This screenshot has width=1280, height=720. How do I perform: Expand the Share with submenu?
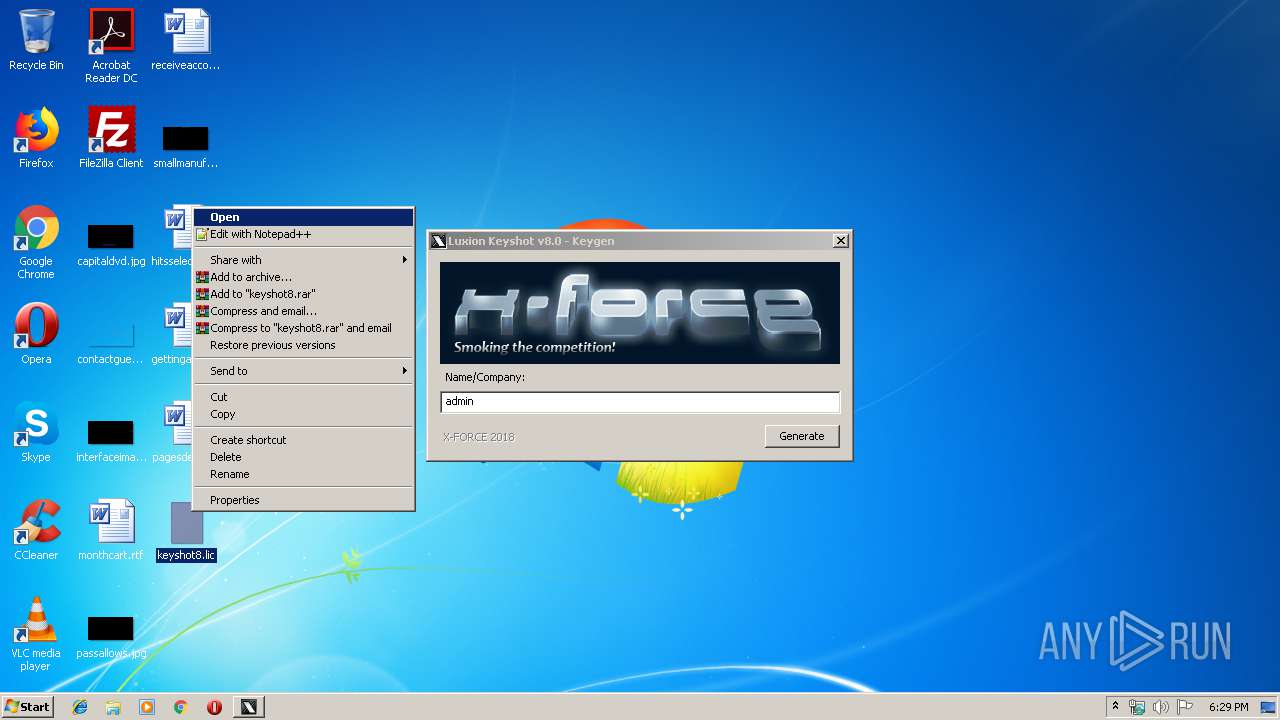coord(304,260)
